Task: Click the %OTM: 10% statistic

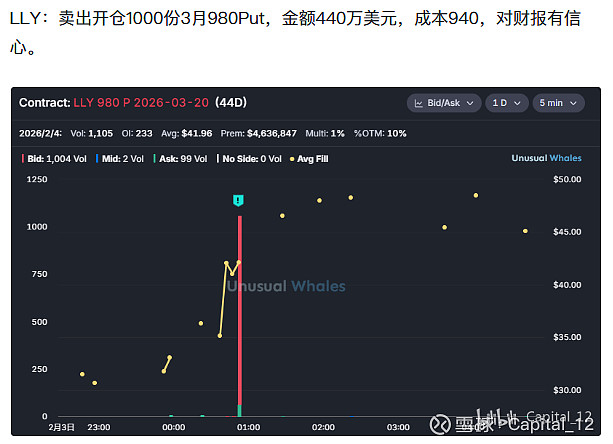Action: pyautogui.click(x=380, y=134)
